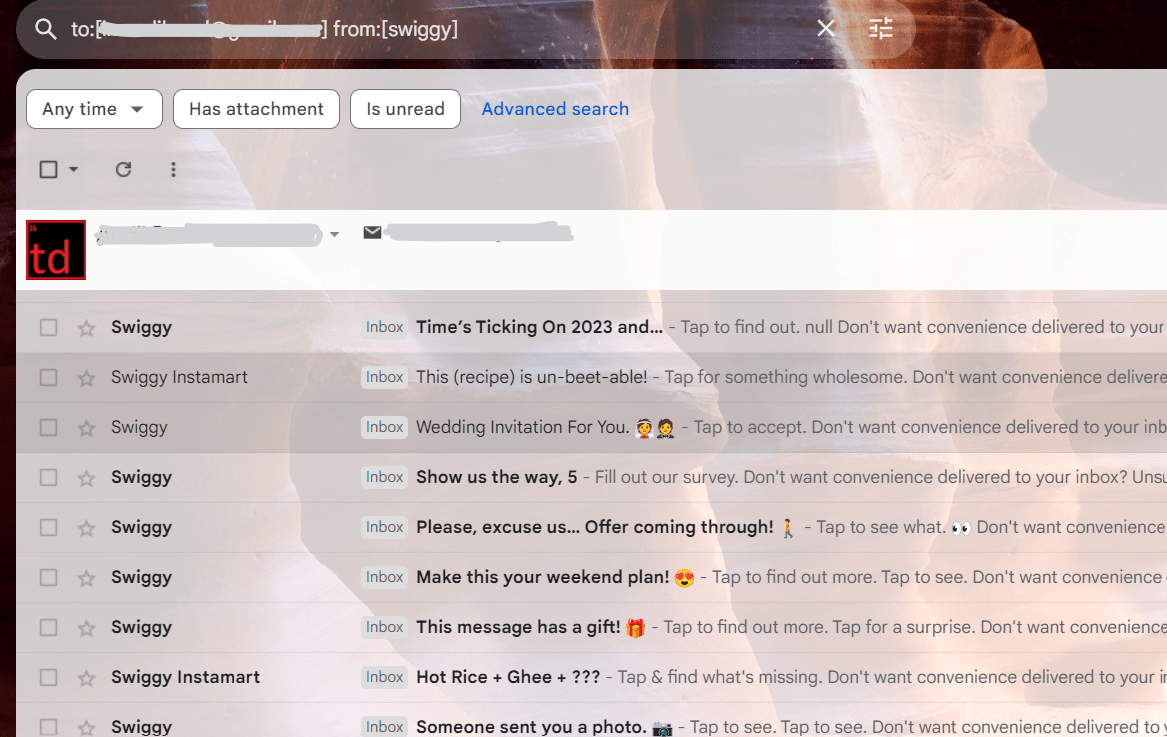Click the red td contact avatar

point(56,250)
